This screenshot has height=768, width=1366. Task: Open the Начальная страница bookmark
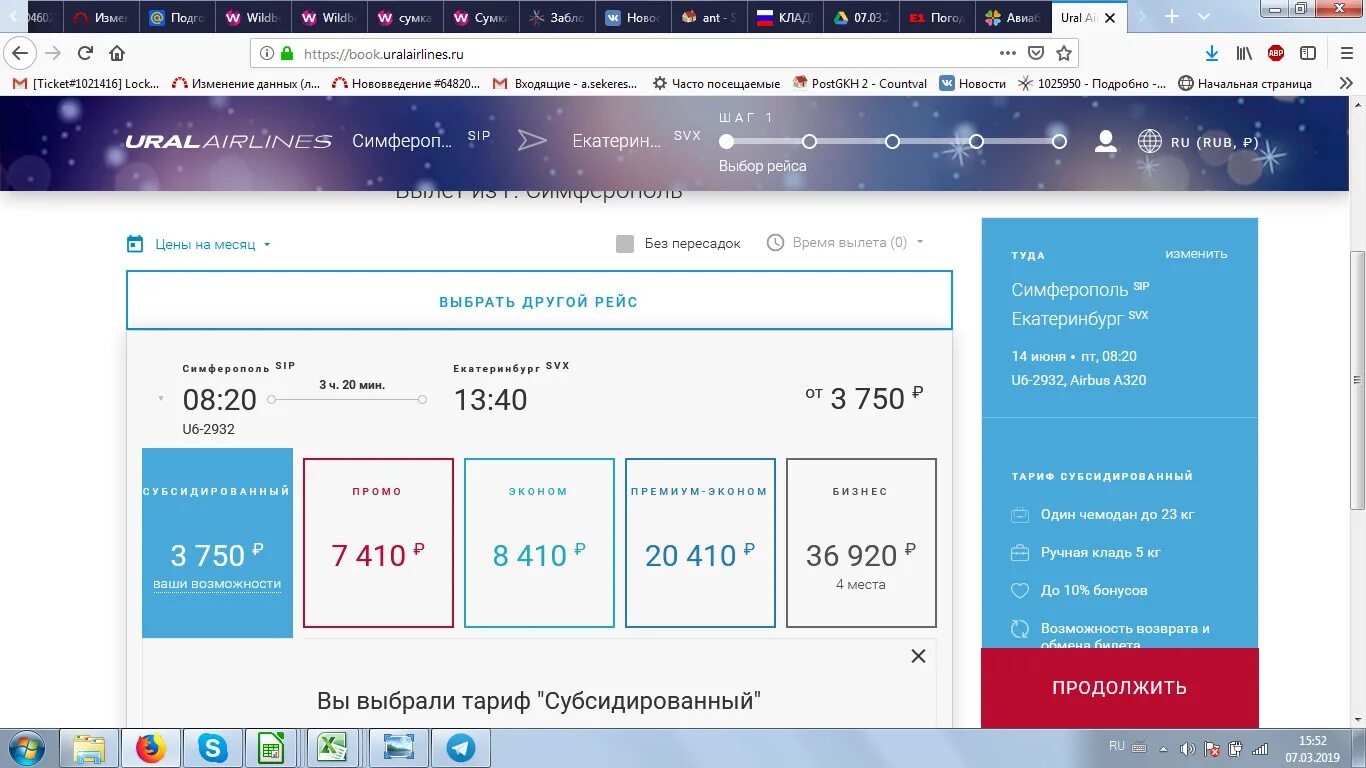tap(1245, 84)
